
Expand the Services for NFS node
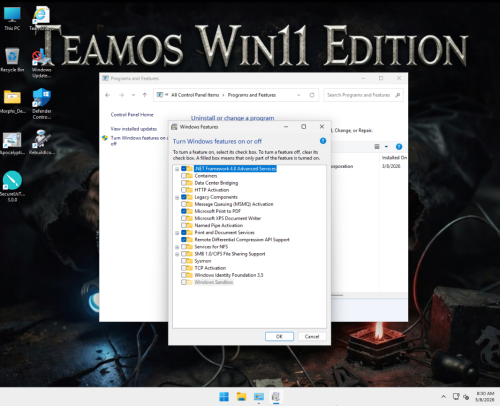[177, 247]
